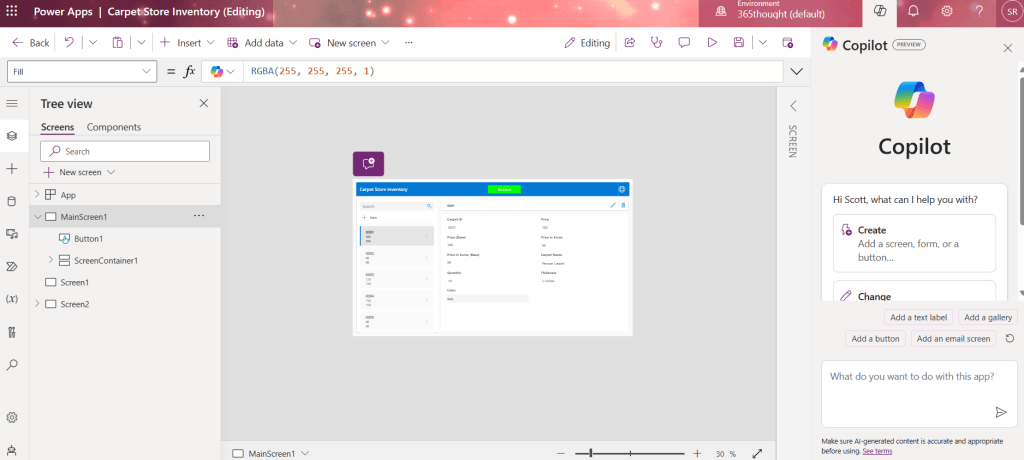Click the Share app icon
This screenshot has width=1024, height=460.
[x=630, y=43]
